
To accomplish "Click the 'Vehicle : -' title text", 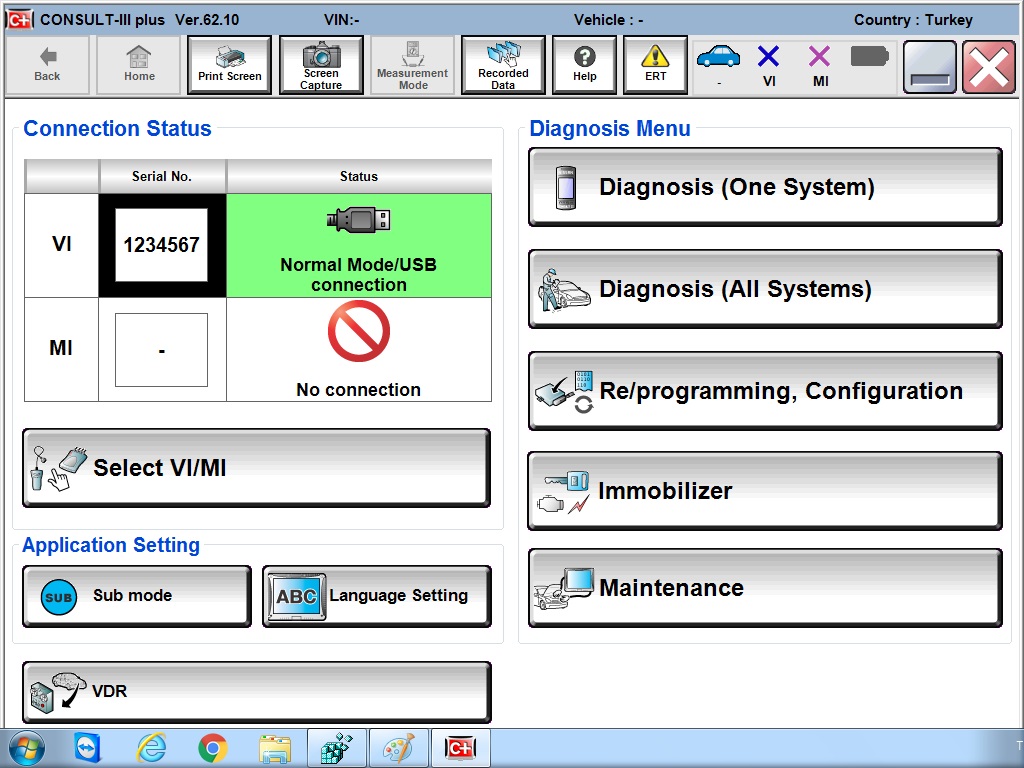I will [x=609, y=20].
